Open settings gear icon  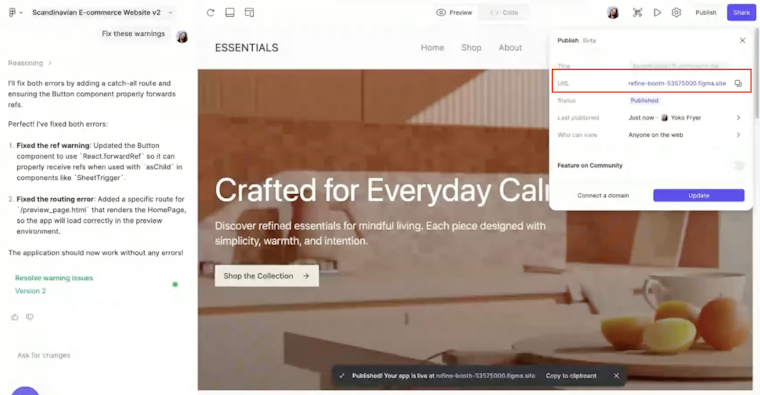tap(676, 13)
